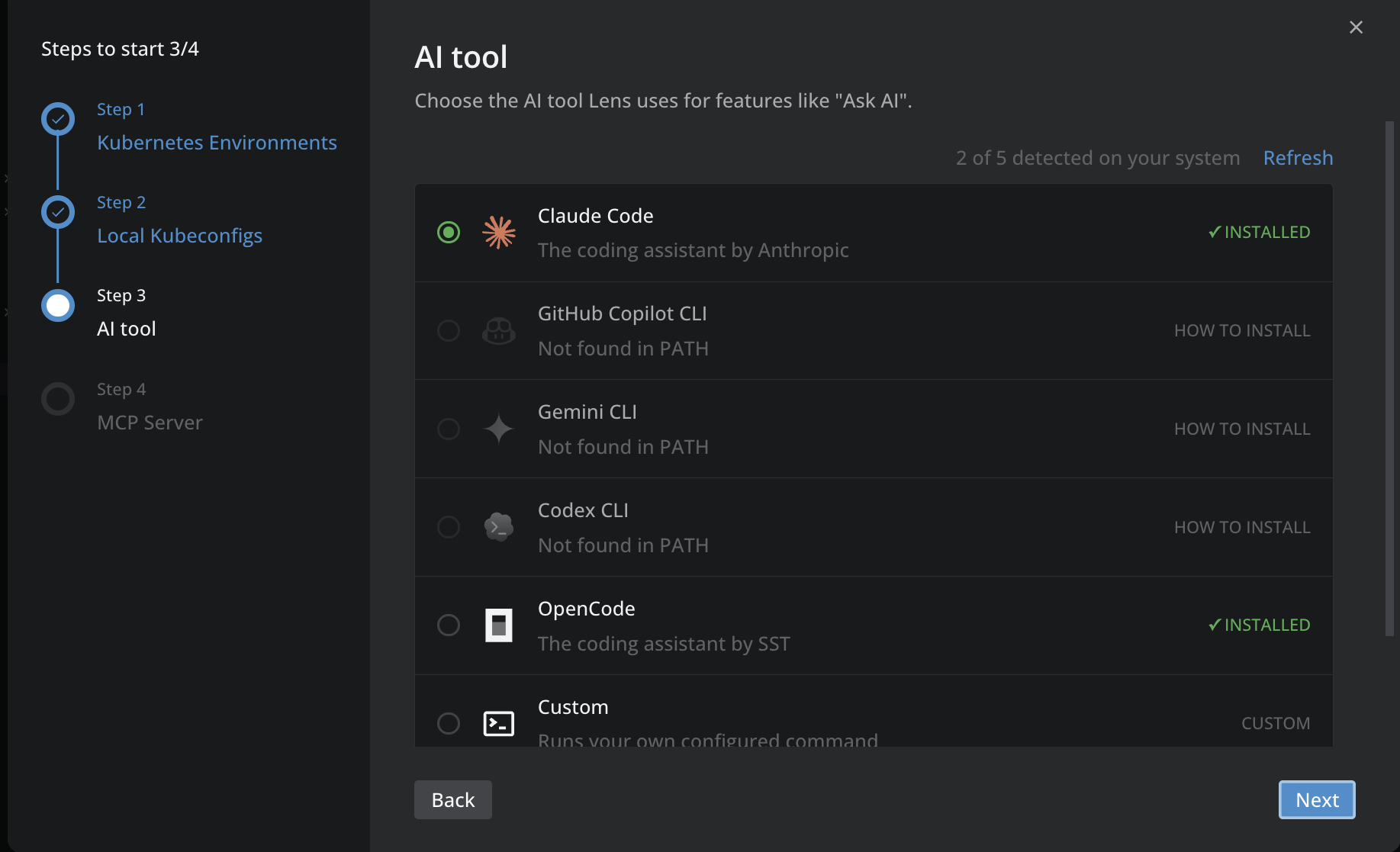
Task: Click the 'Codex CLI' title text
Action: coord(583,510)
